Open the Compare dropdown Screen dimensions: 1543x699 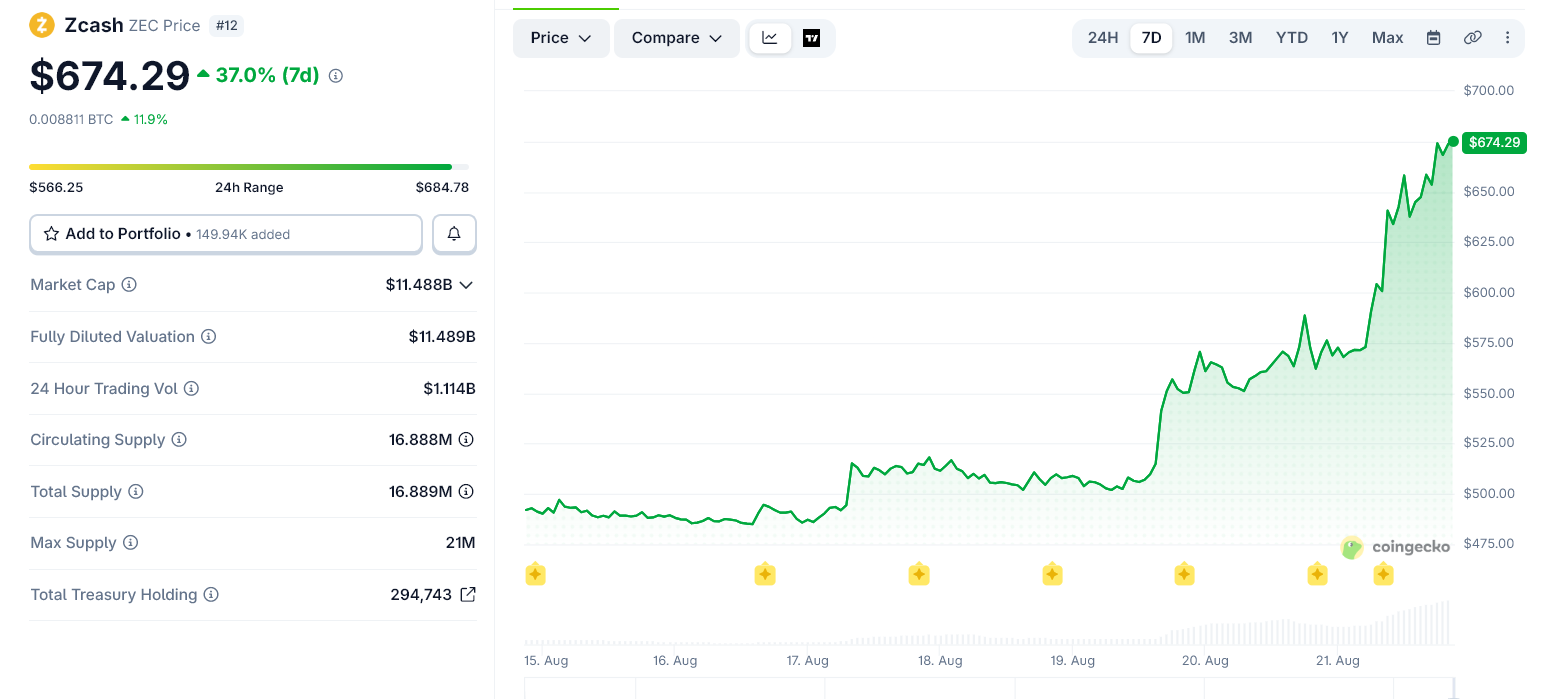pos(677,38)
